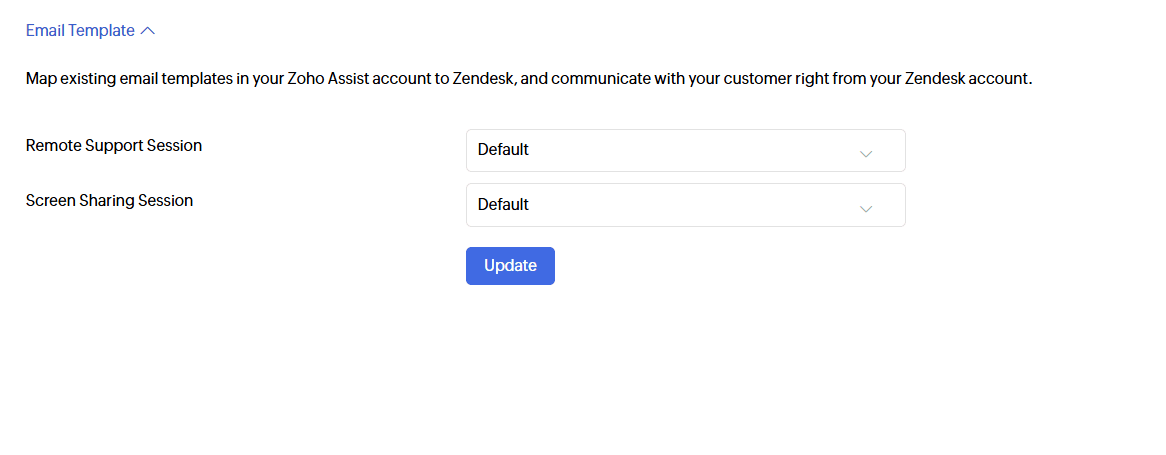
Task: Click the word "Update" on the blue button
Action: (510, 266)
